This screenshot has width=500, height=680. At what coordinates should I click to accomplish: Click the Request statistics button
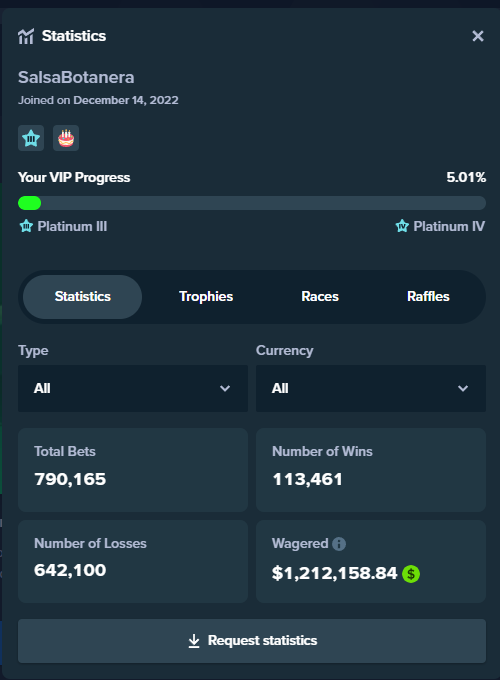(252, 641)
